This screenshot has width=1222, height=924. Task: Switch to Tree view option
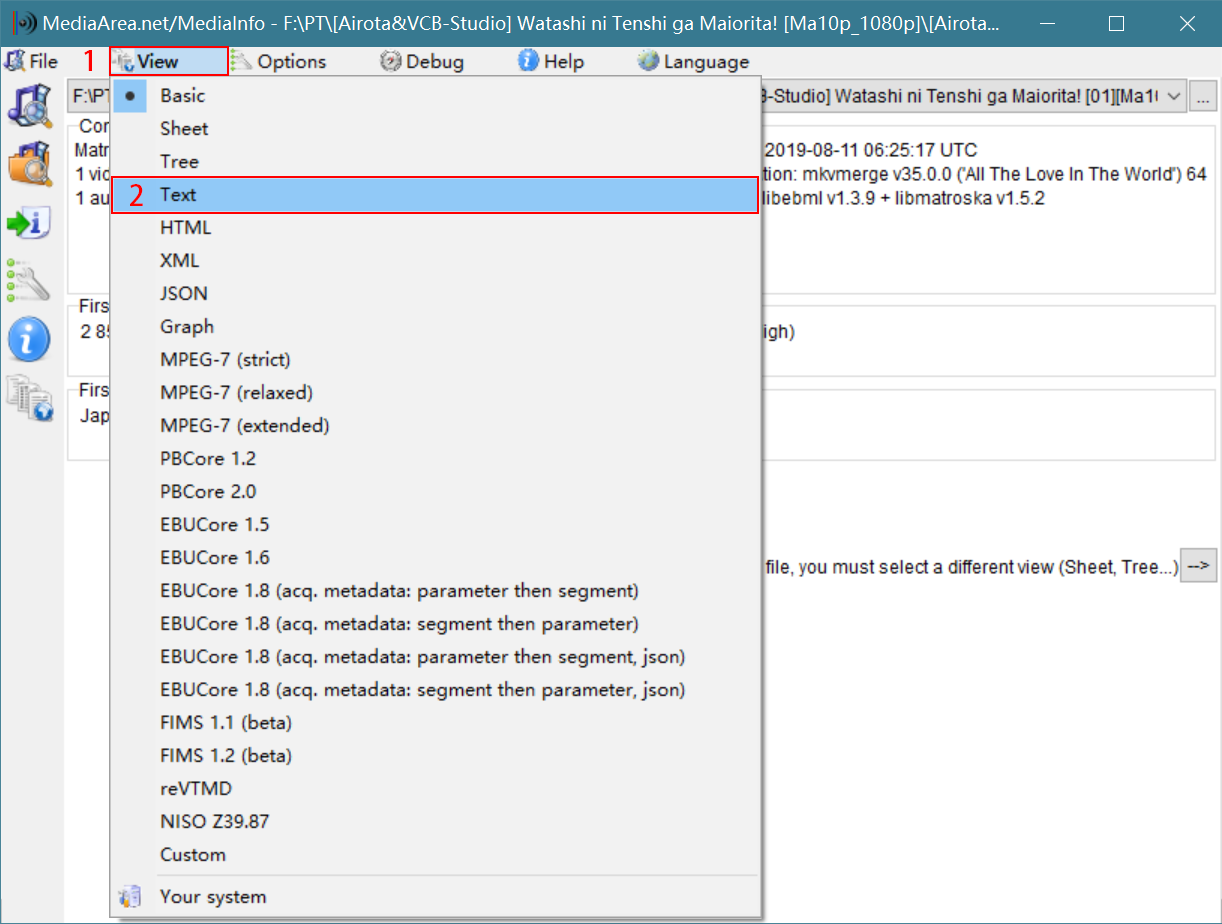click(x=179, y=162)
